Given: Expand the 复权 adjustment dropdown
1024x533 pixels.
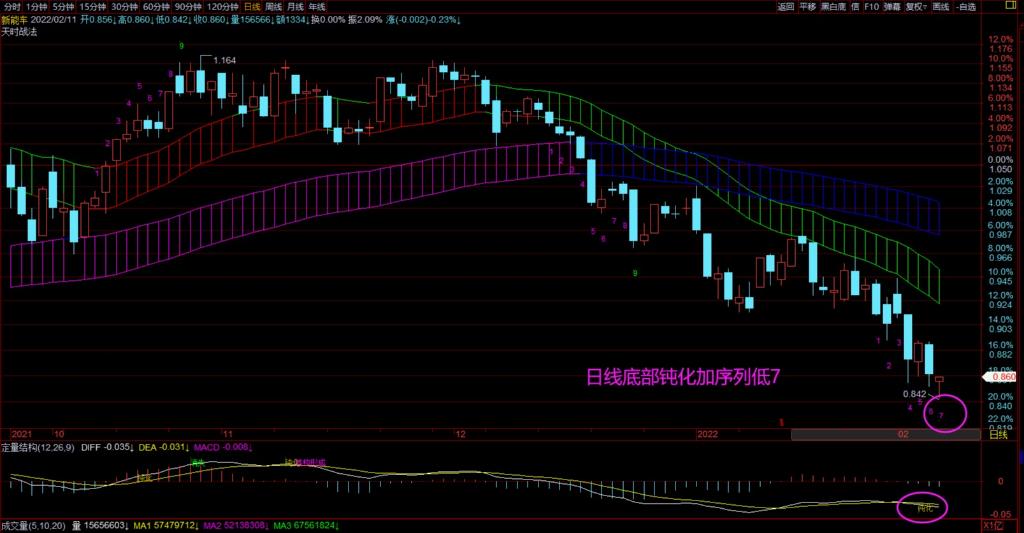Looking at the screenshot, I should pyautogui.click(x=917, y=7).
